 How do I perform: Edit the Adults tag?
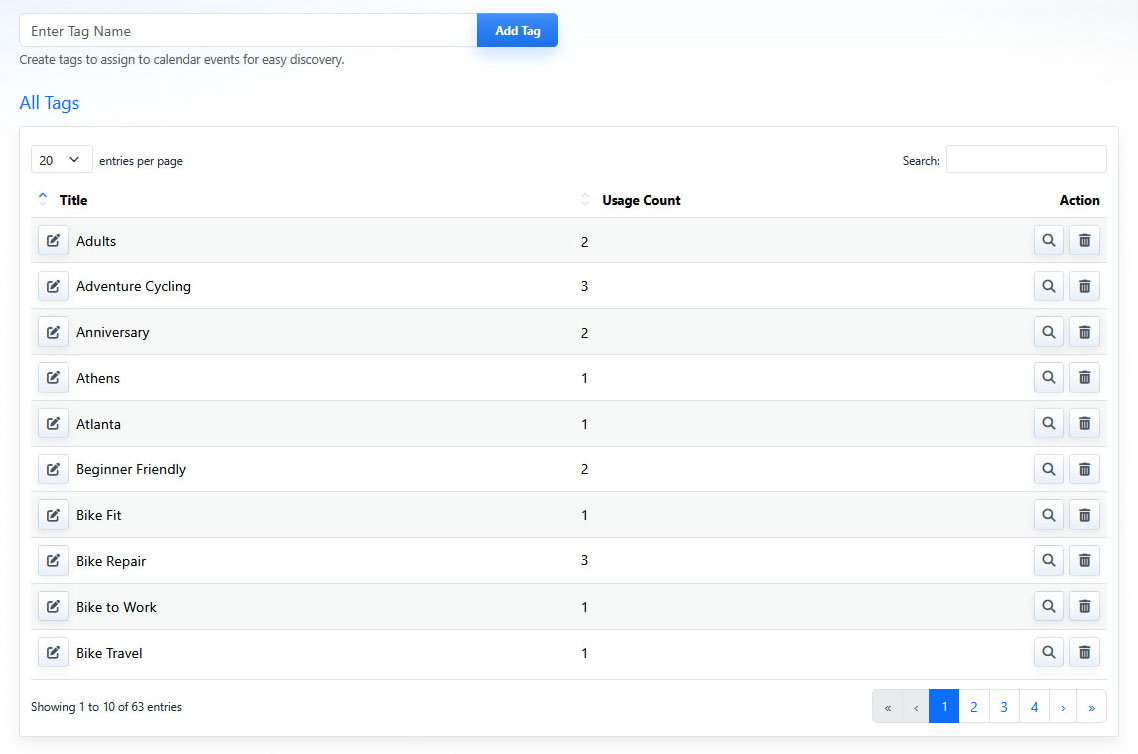[53, 240]
